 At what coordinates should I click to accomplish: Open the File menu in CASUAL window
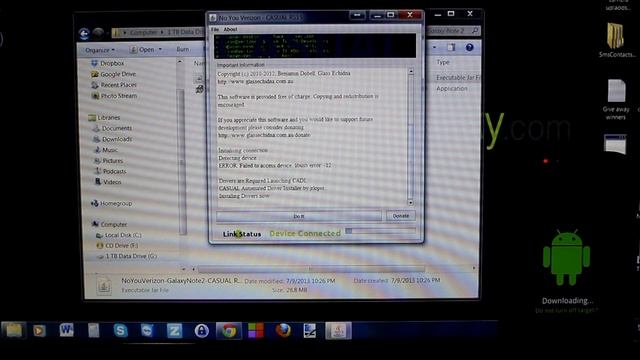(215, 29)
